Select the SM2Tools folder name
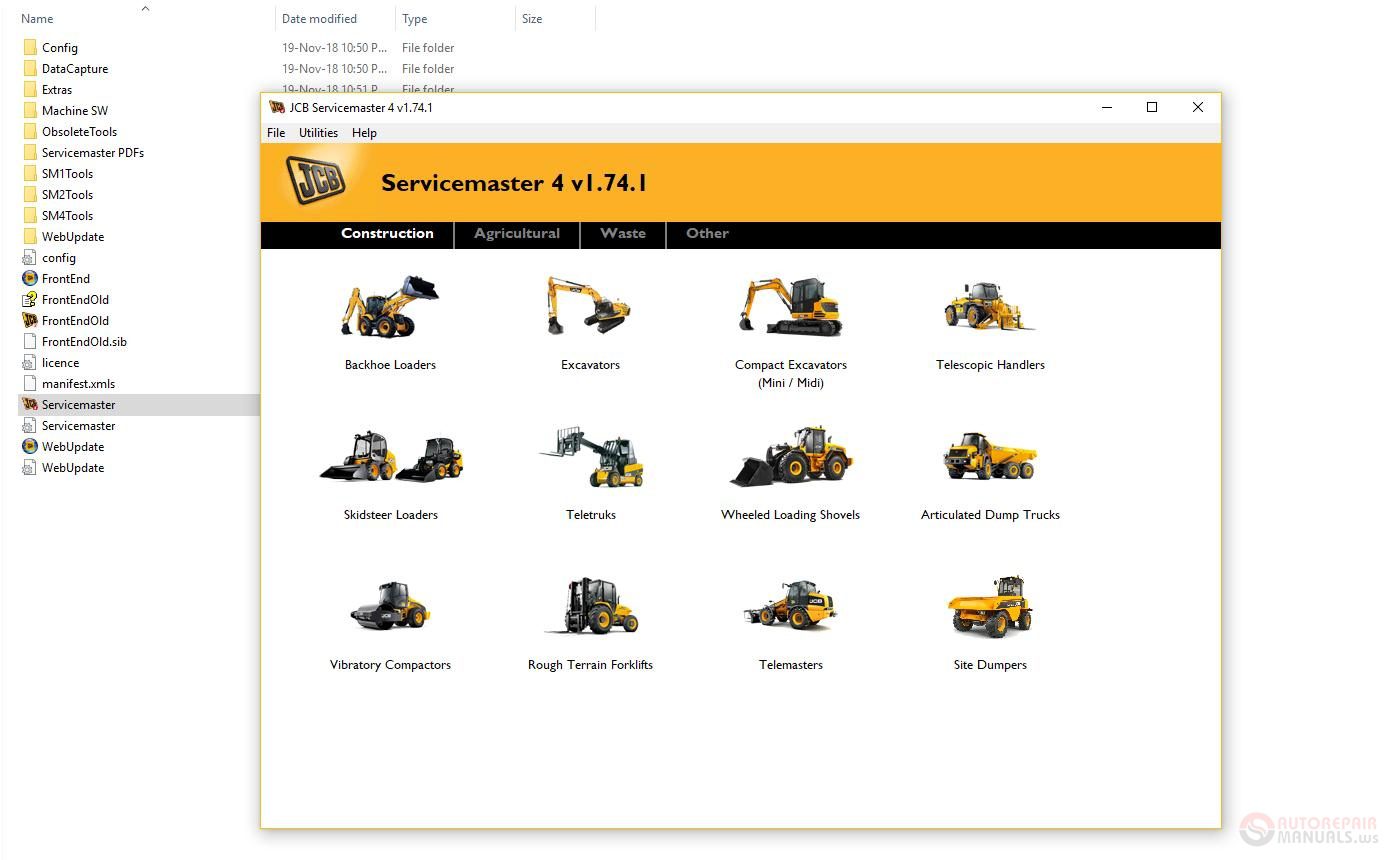The height and width of the screenshot is (860, 1391). [67, 195]
